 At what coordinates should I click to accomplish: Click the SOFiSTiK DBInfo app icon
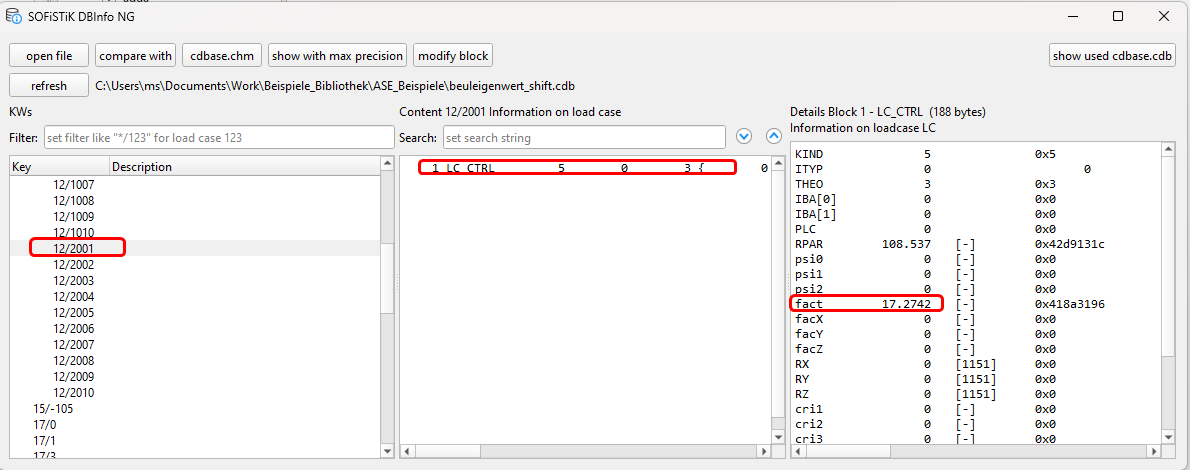(14, 15)
